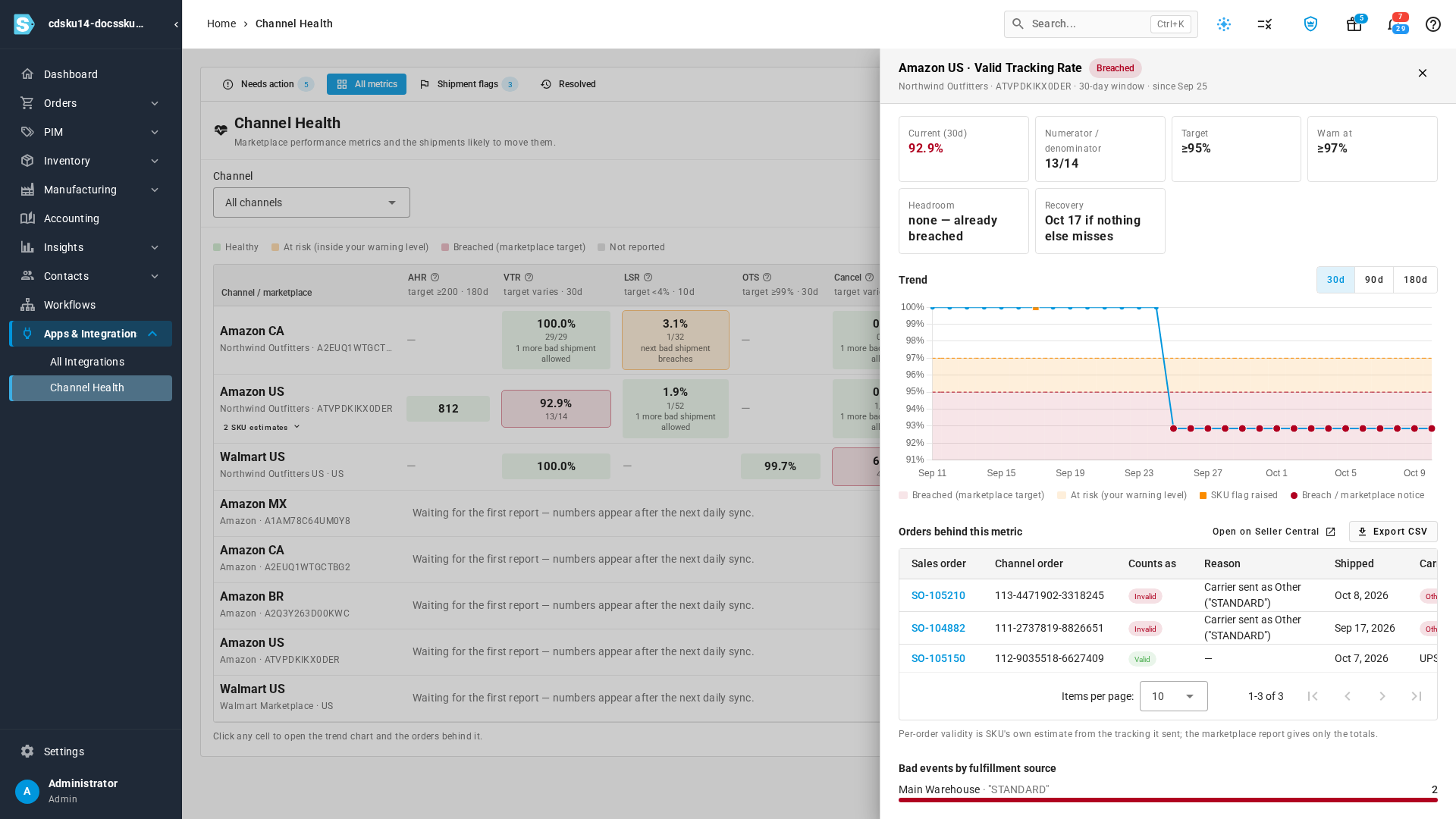Click the AHR info help icon

435,278
